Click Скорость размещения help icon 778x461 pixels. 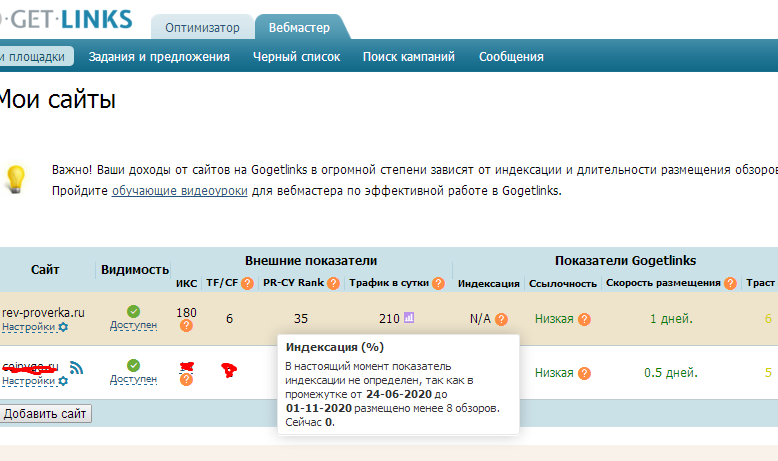[x=730, y=283]
